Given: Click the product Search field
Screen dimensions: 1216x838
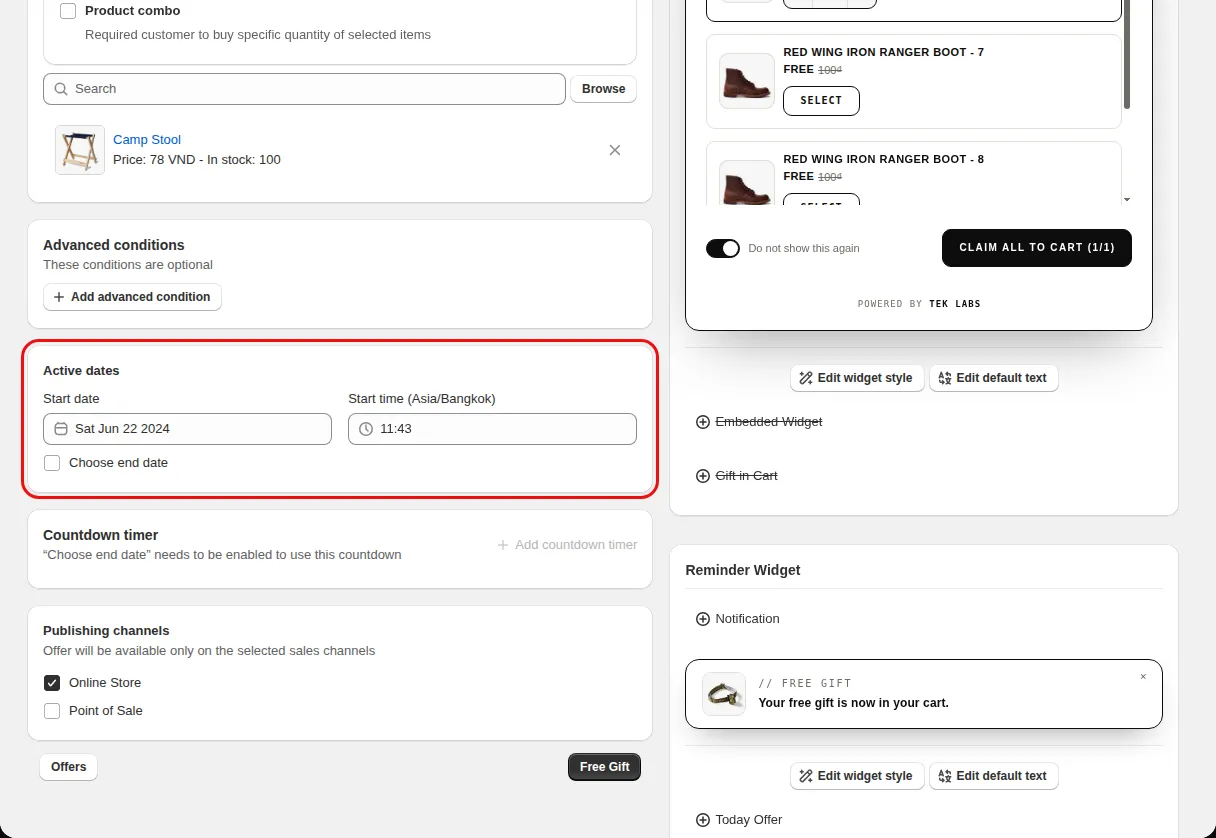Looking at the screenshot, I should click(304, 89).
